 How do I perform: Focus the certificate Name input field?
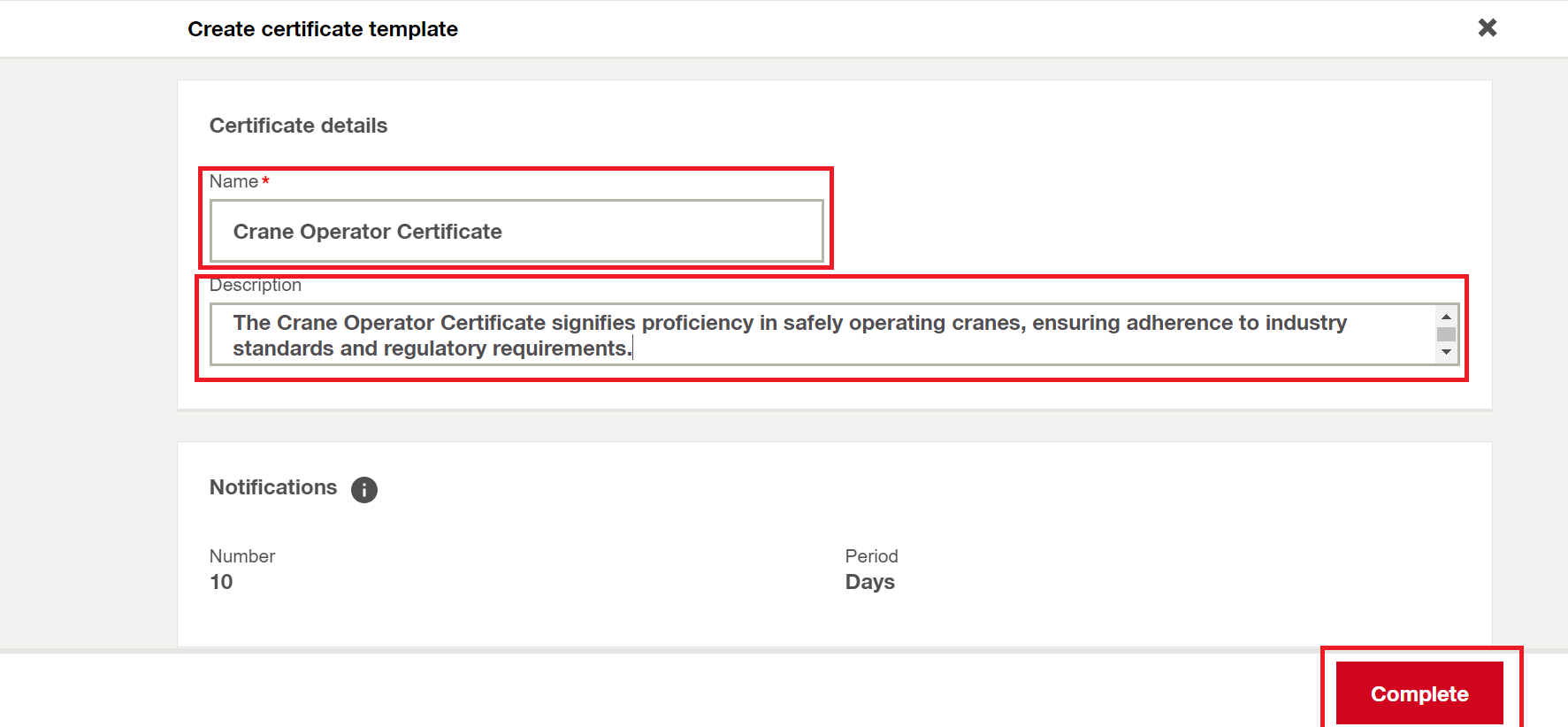(x=516, y=231)
